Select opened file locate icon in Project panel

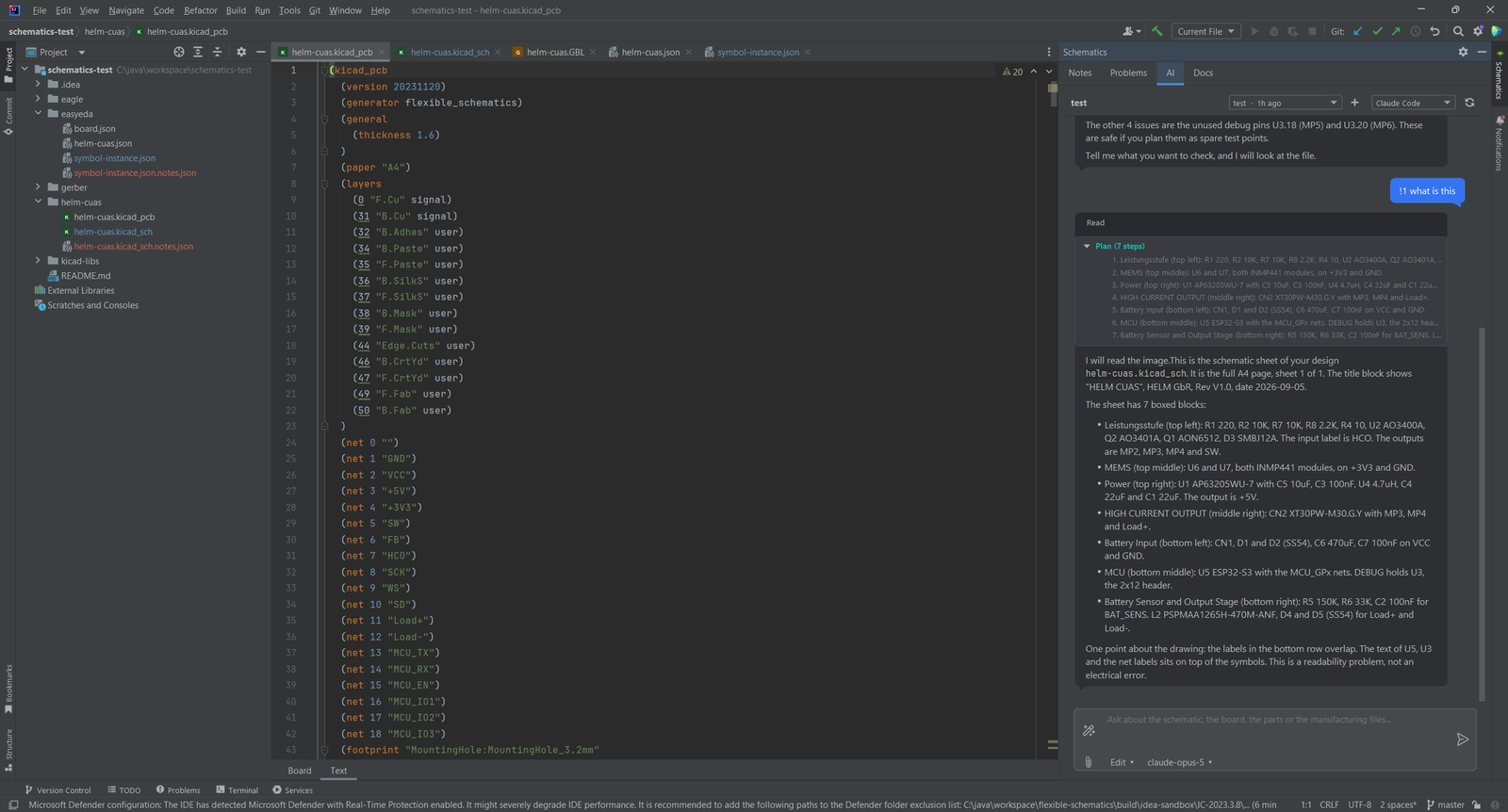pos(179,52)
